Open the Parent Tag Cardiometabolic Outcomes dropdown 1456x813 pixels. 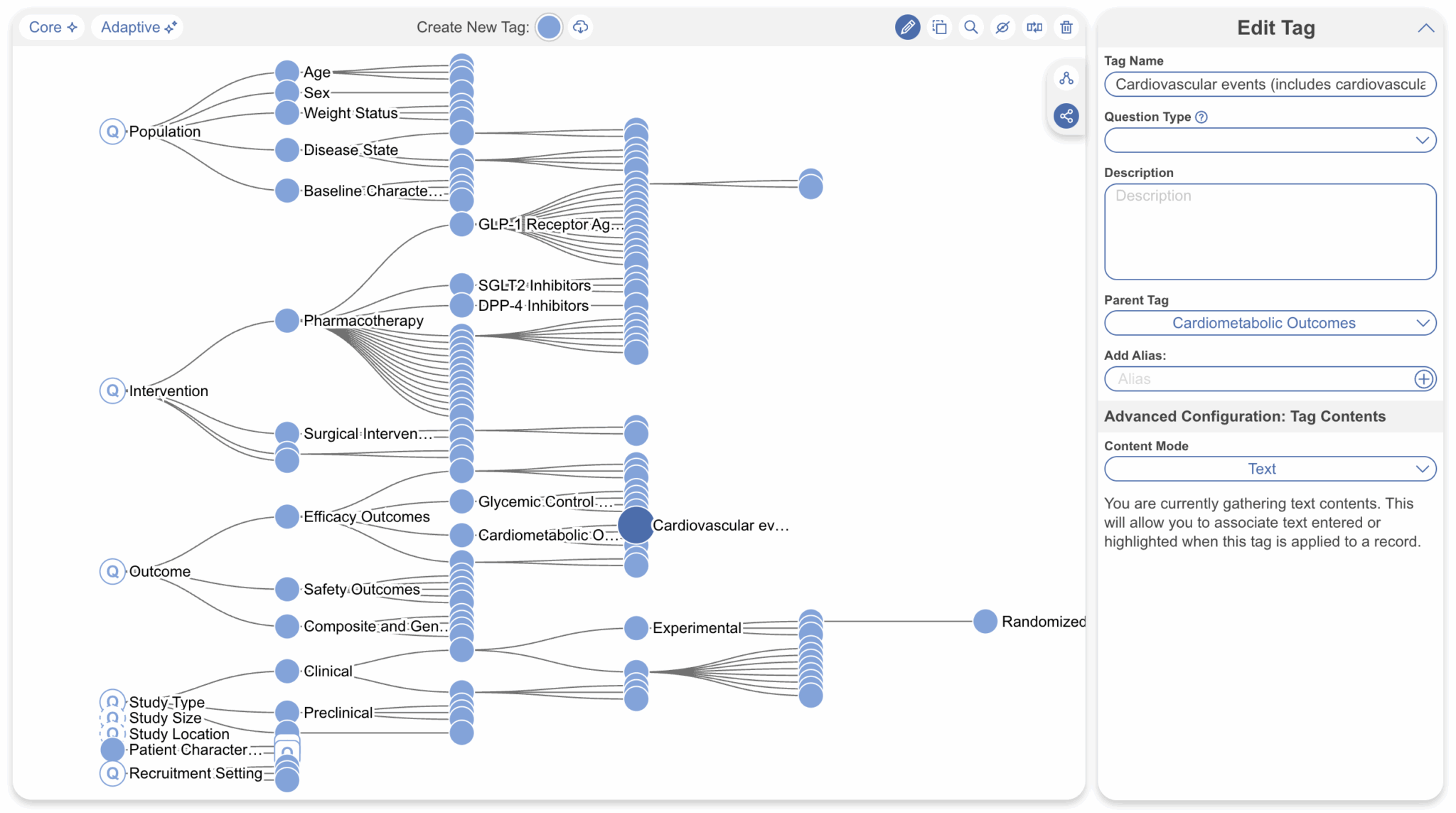(x=1270, y=323)
